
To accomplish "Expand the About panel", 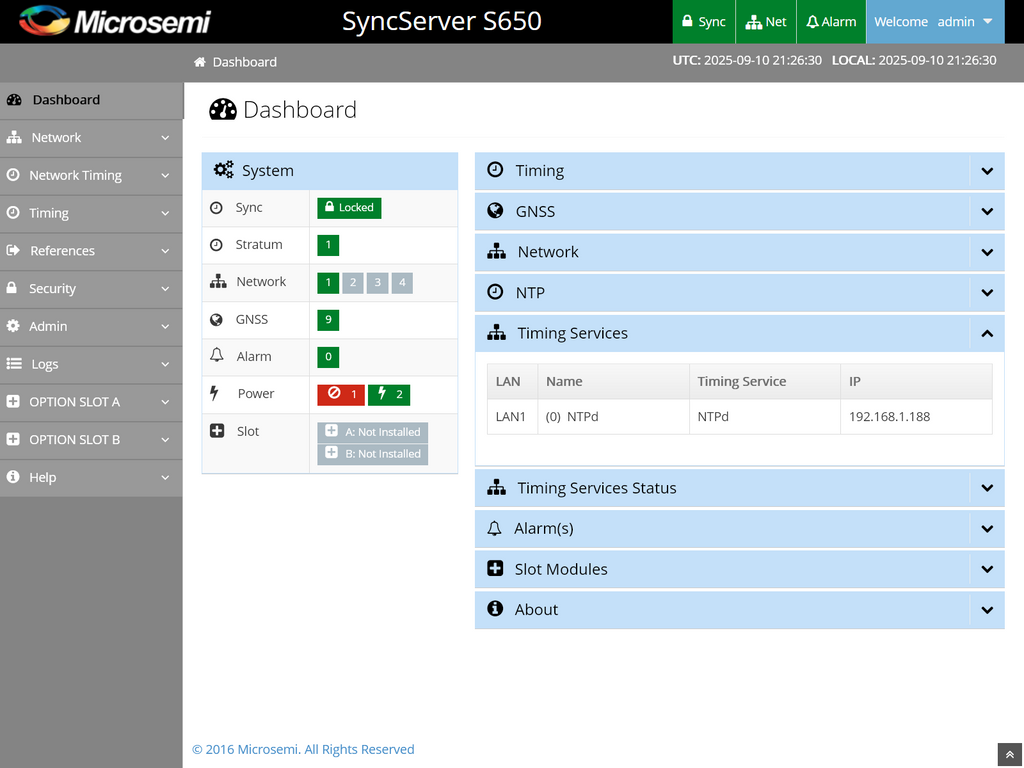I will pyautogui.click(x=739, y=609).
